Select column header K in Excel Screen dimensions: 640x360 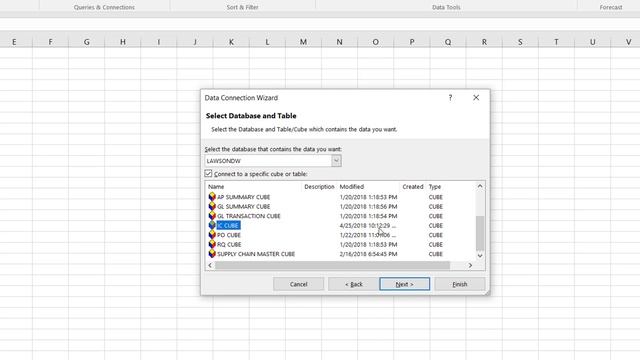pyautogui.click(x=231, y=42)
